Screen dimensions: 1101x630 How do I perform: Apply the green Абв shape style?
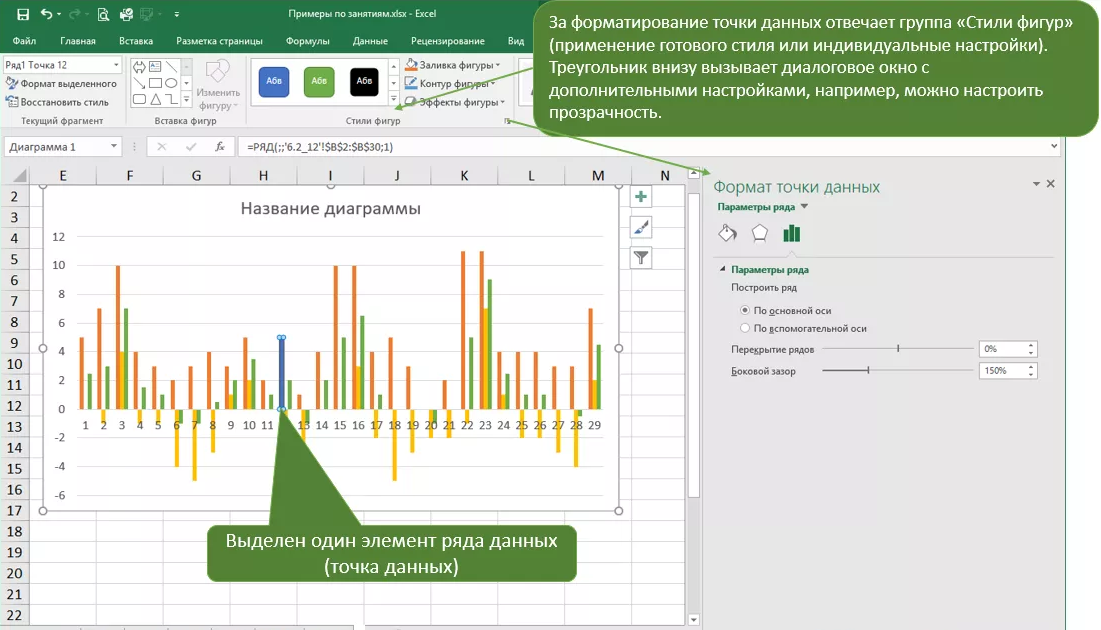point(319,81)
